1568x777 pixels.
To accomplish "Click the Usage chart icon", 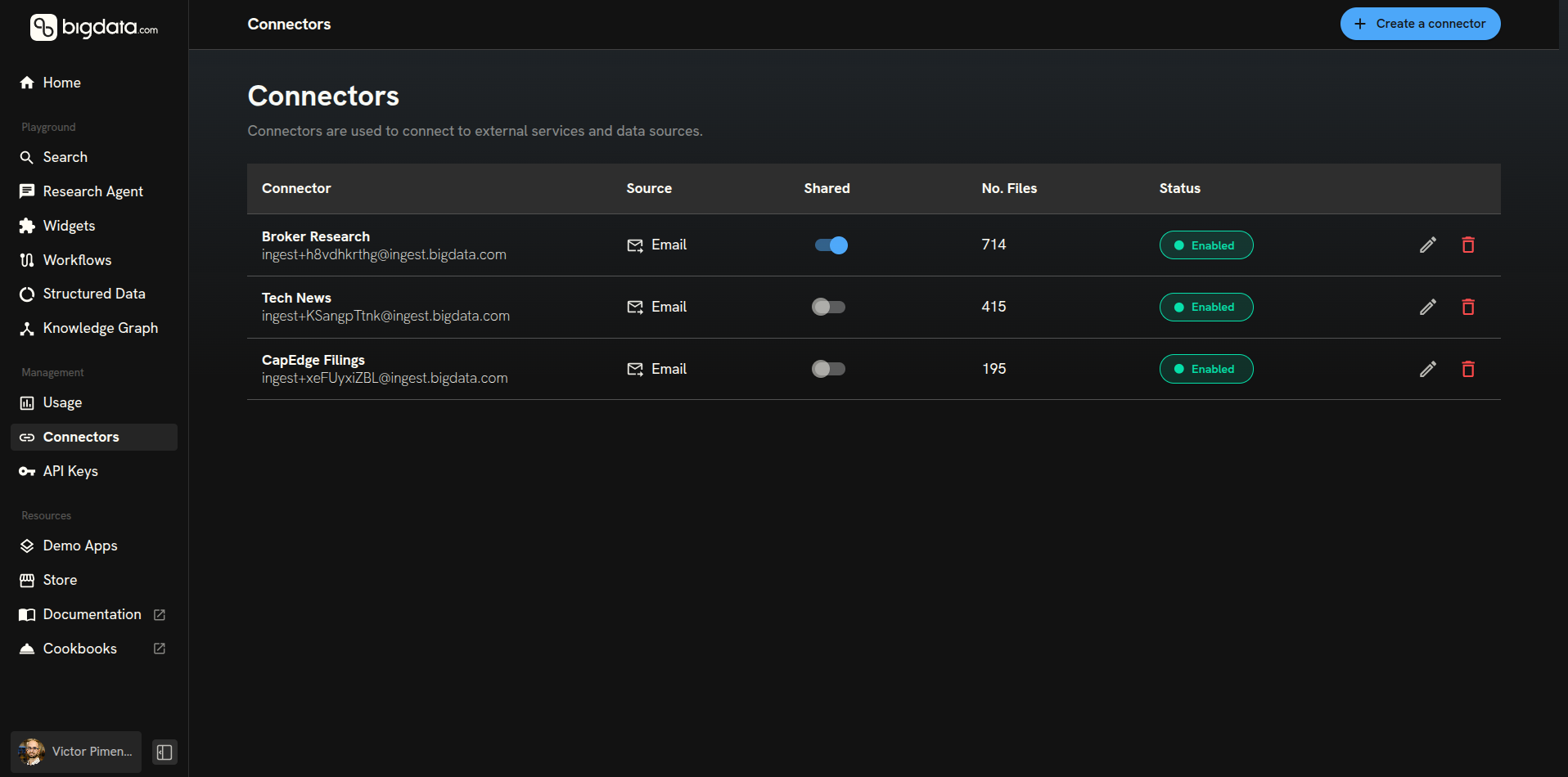I will 27,403.
